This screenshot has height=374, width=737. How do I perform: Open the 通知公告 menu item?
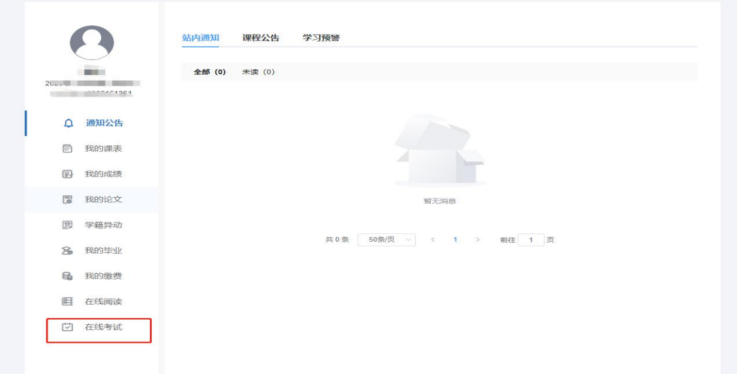pyautogui.click(x=92, y=123)
